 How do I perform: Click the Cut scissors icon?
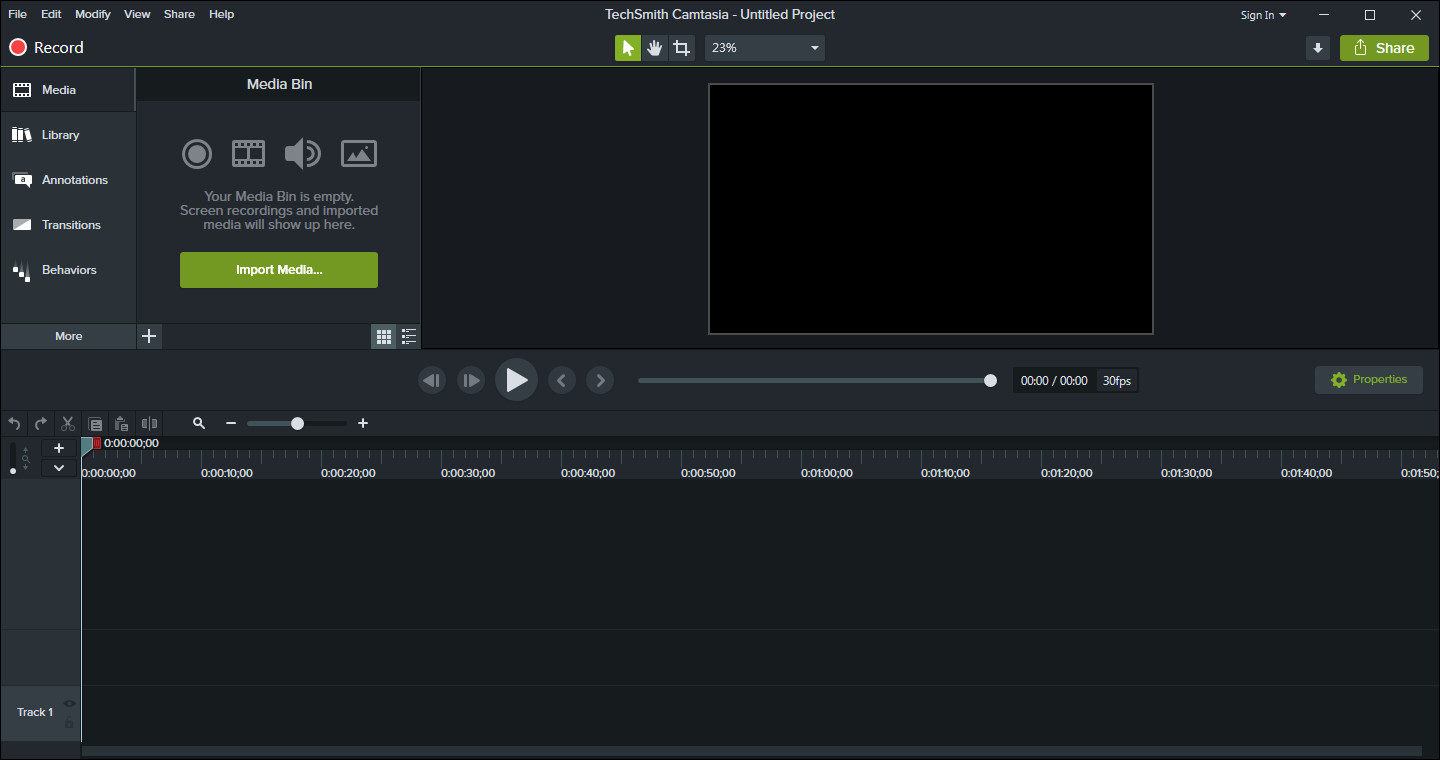point(68,424)
